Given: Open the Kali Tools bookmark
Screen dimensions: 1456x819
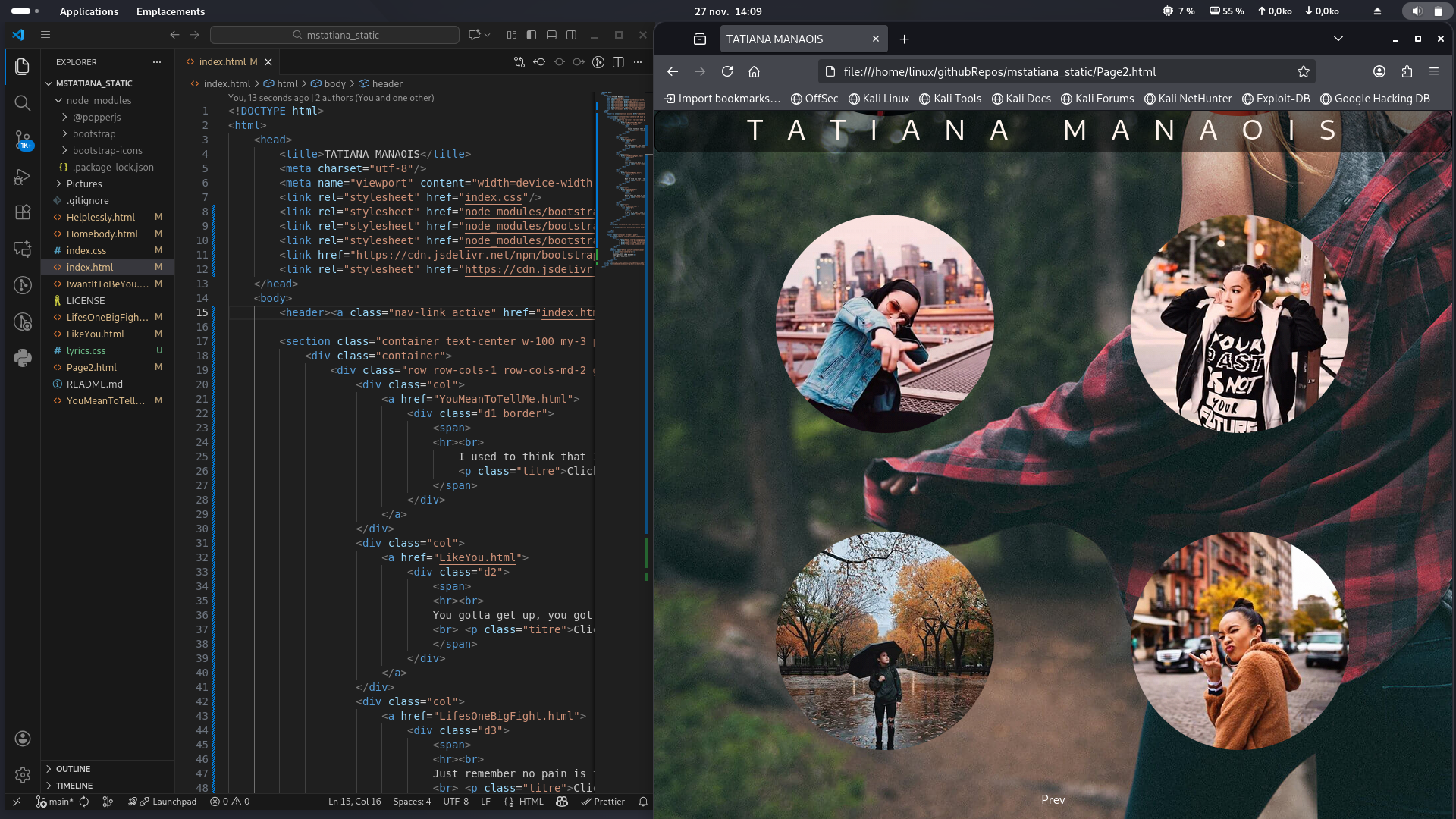Looking at the screenshot, I should (949, 99).
